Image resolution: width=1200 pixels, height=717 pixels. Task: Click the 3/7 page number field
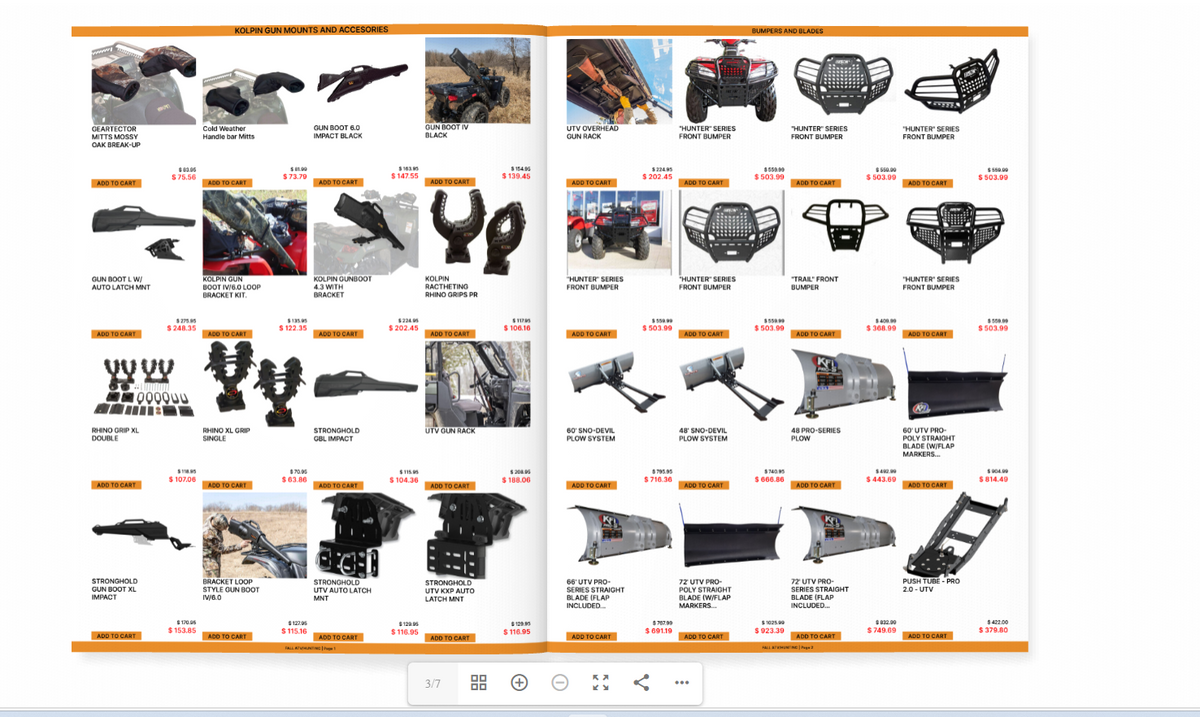pos(433,684)
